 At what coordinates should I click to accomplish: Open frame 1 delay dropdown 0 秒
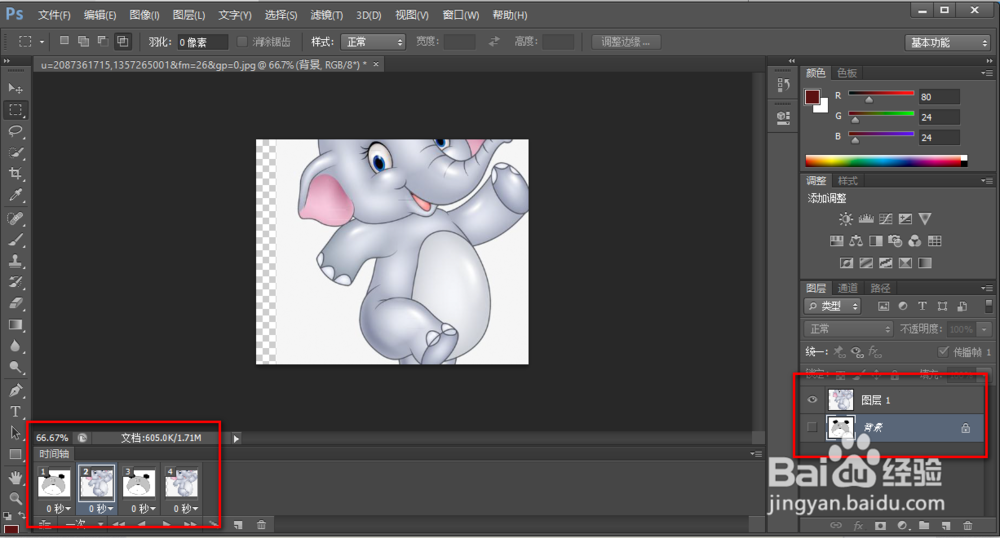tap(58, 509)
